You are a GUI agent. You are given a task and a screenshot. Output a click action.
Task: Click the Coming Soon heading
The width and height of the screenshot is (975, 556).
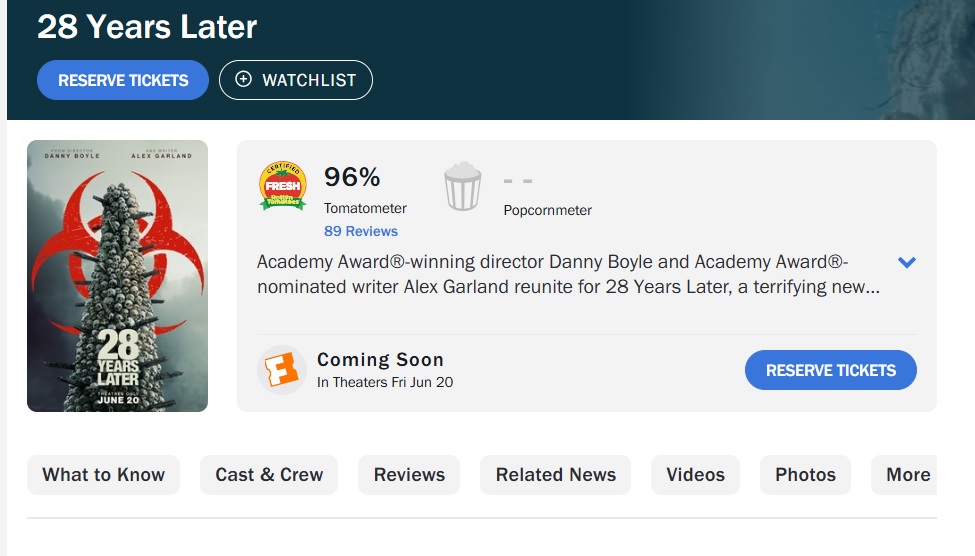[x=380, y=360]
